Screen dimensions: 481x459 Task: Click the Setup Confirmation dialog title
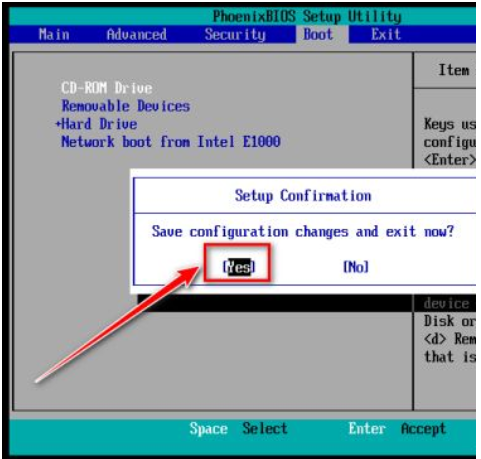[x=303, y=196]
